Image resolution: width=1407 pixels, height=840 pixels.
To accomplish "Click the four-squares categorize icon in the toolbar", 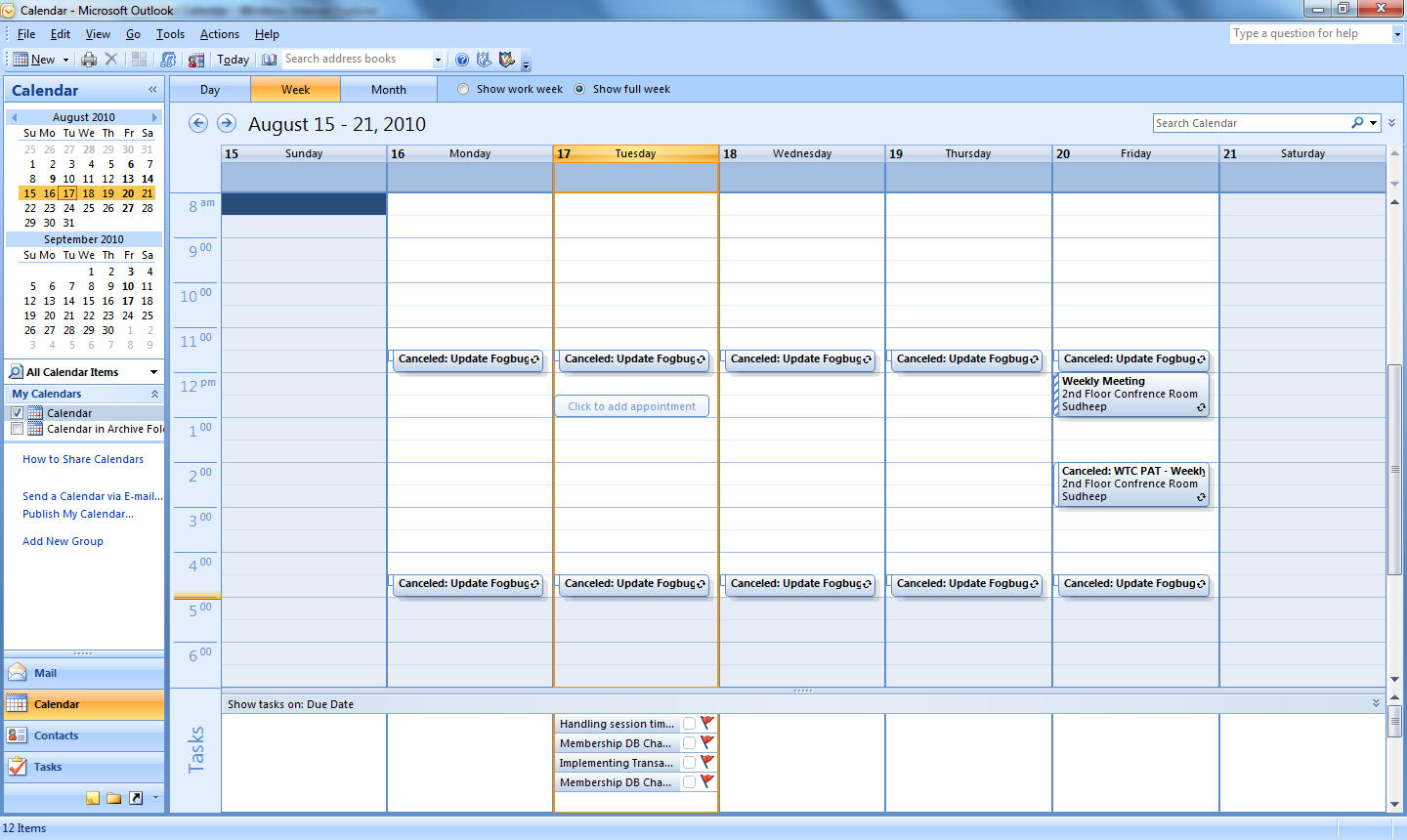I will [x=140, y=60].
